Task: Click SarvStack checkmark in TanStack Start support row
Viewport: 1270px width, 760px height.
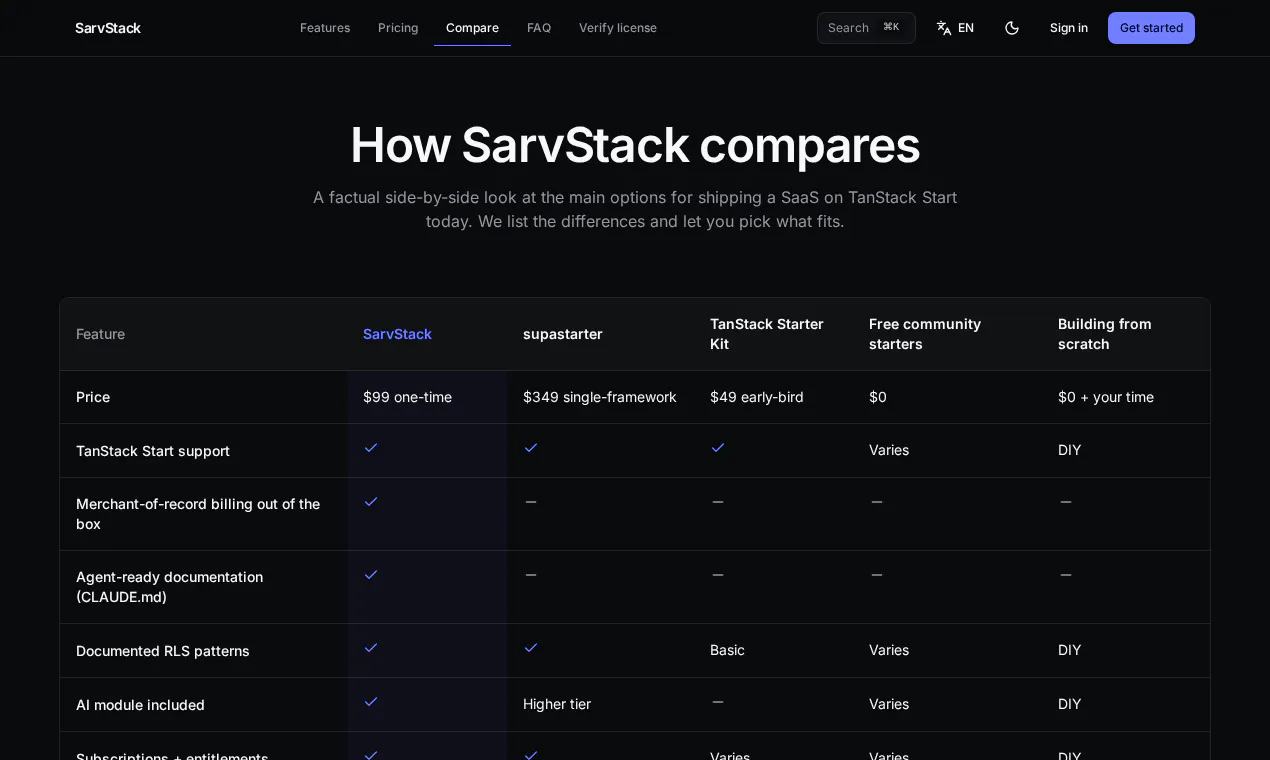Action: pos(371,448)
